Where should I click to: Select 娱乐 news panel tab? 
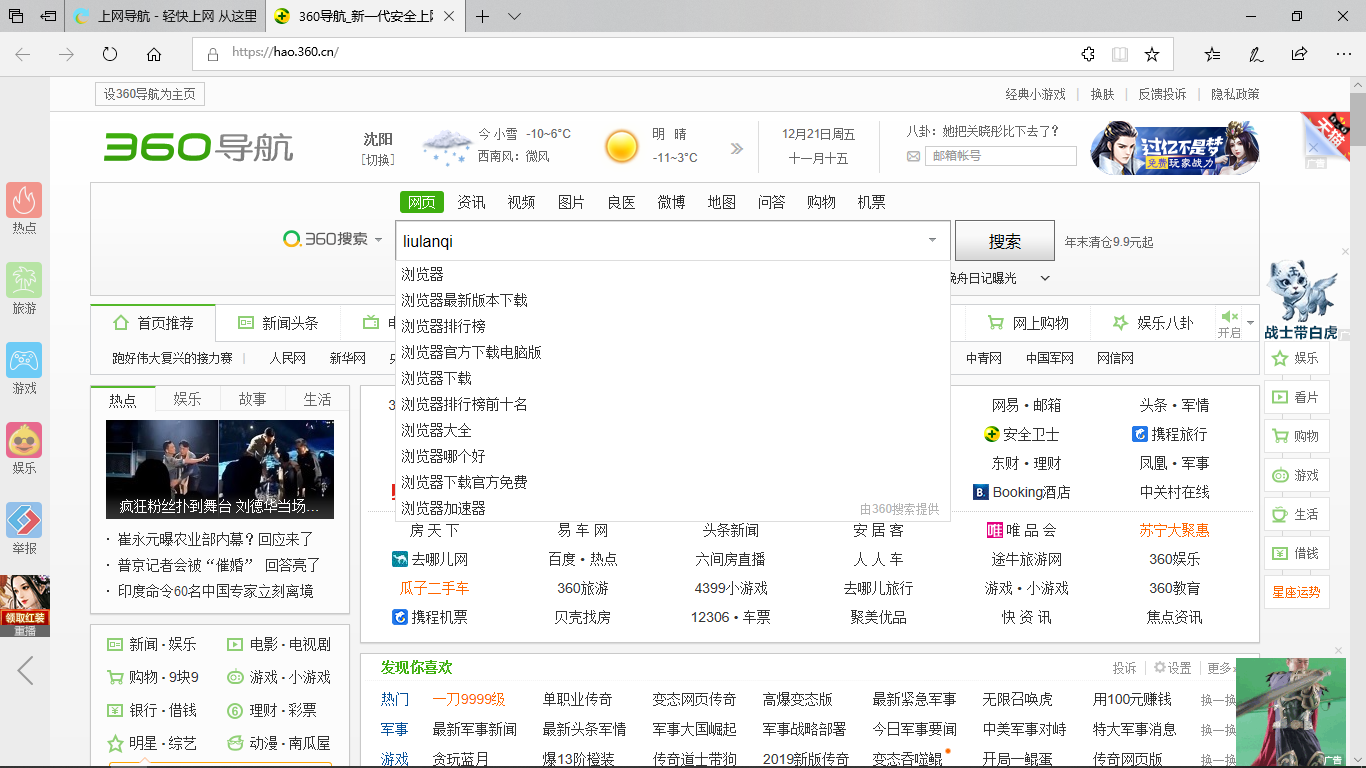(x=187, y=399)
